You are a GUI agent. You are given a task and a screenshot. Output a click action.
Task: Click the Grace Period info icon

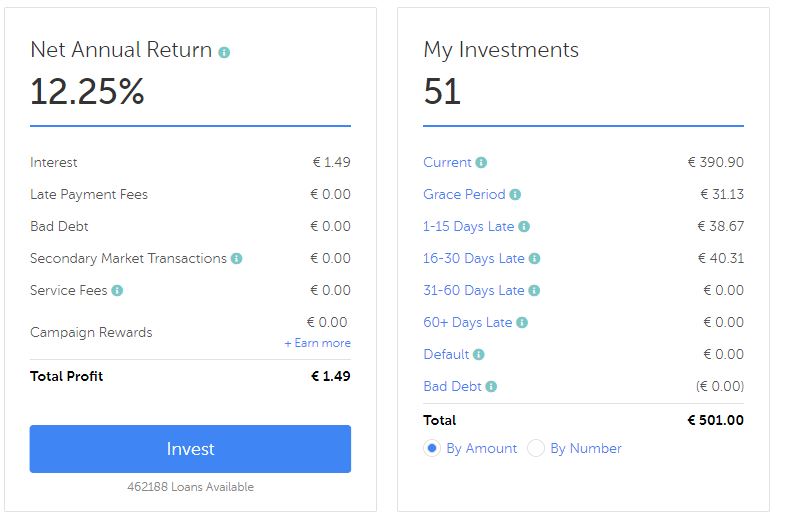[515, 195]
